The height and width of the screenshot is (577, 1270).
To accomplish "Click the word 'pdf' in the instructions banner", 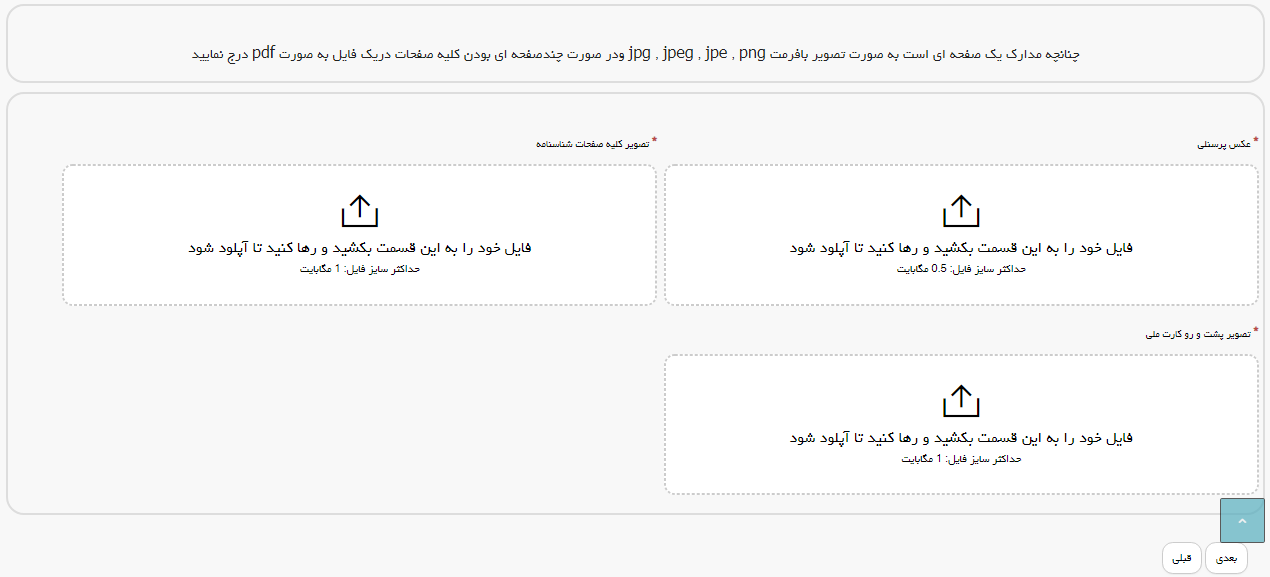I will (263, 53).
